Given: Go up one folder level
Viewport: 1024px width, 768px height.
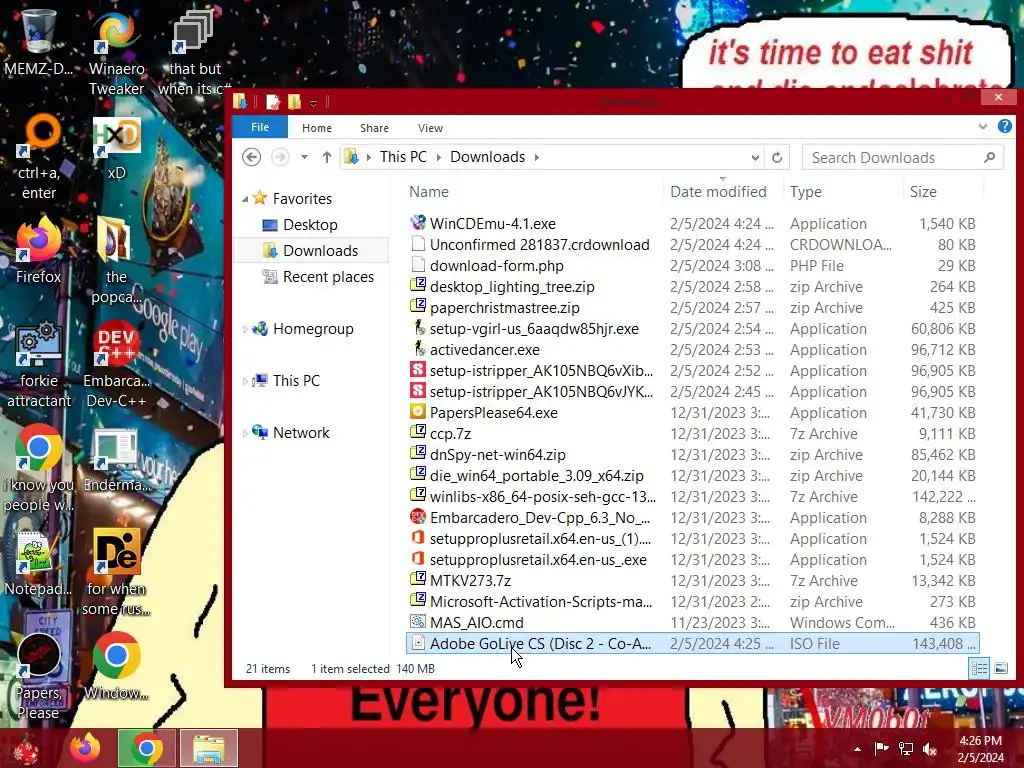Looking at the screenshot, I should coord(327,157).
